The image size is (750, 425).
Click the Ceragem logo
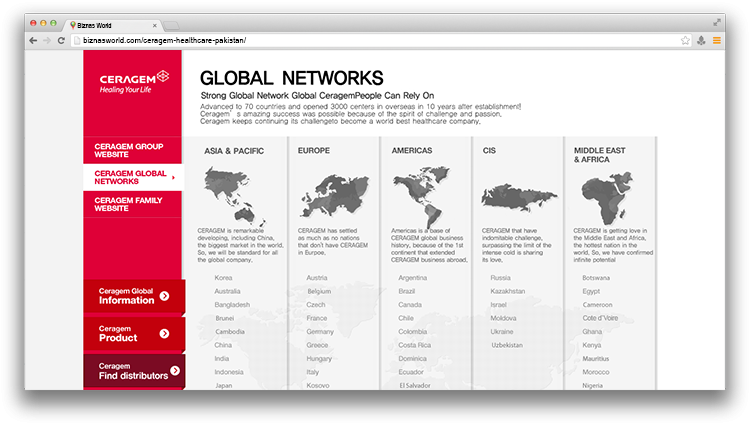pos(133,82)
